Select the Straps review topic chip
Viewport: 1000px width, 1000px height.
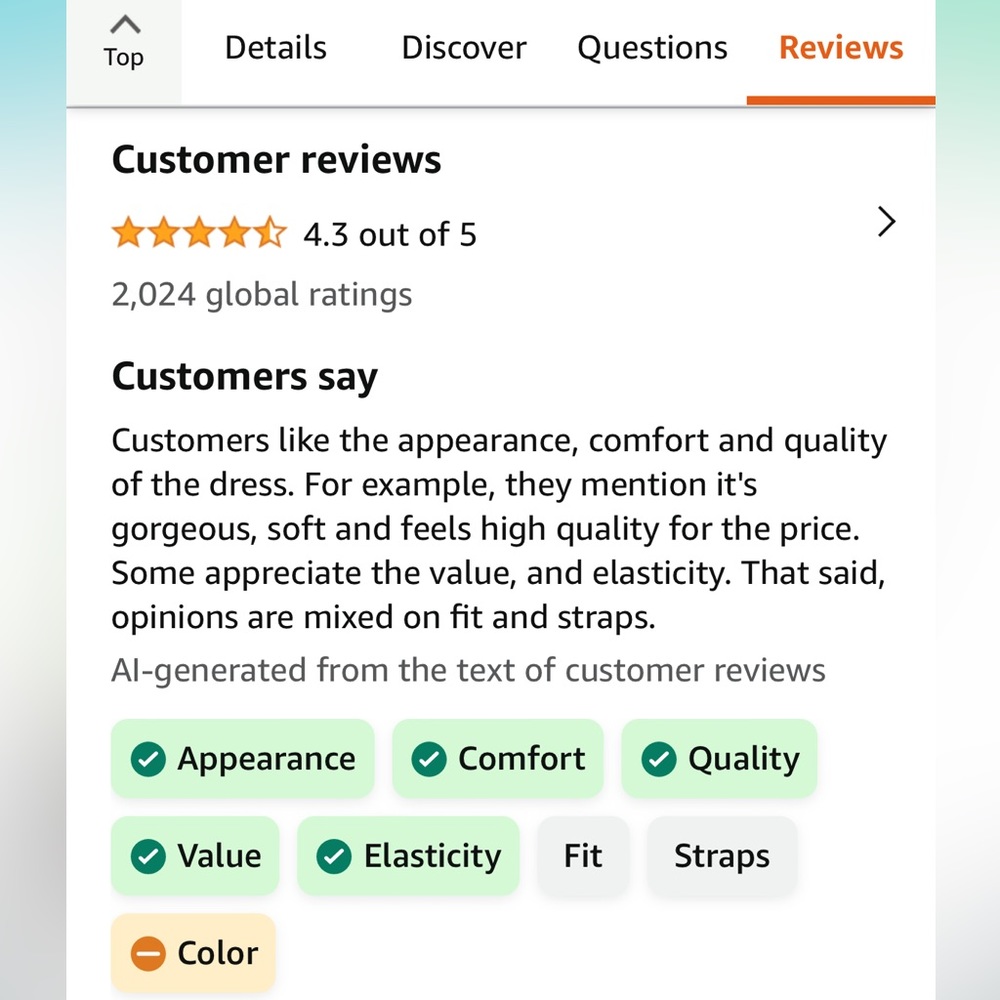[722, 856]
